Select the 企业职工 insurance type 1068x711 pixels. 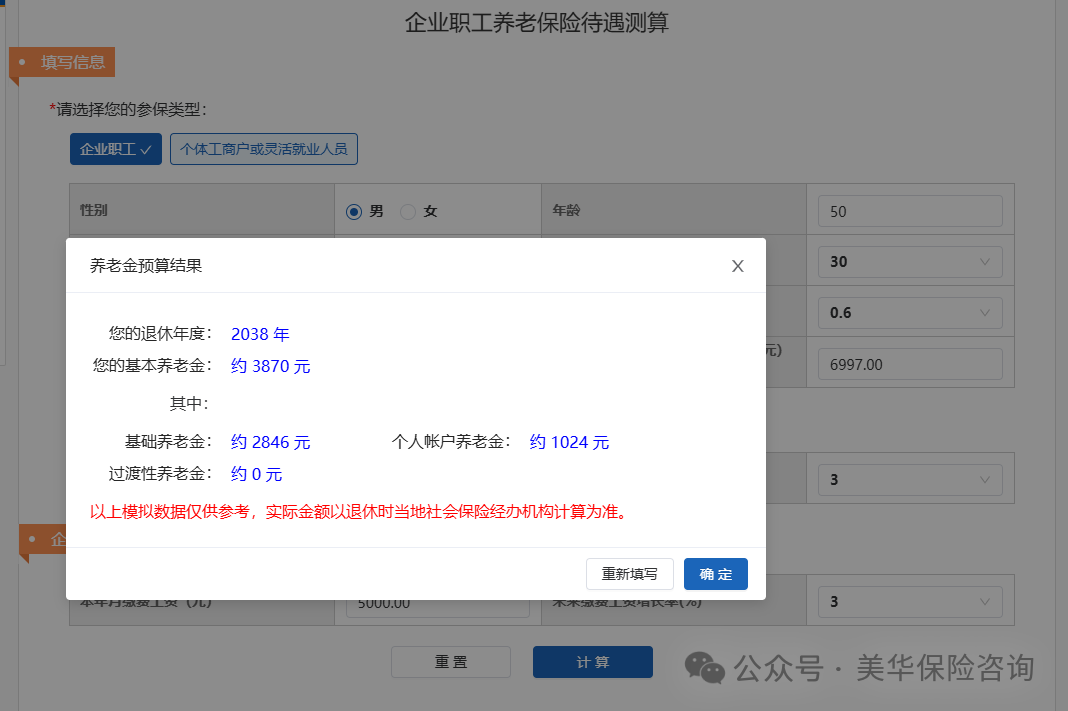click(x=115, y=148)
